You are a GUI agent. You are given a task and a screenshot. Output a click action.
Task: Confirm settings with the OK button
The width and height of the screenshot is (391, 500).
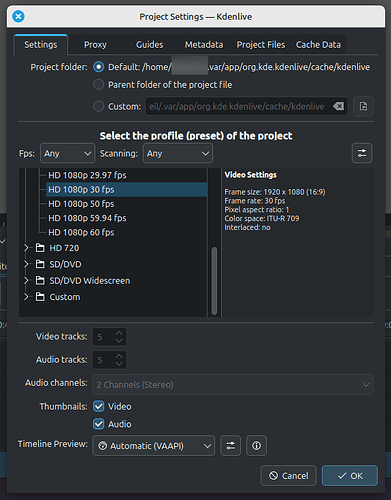350,476
